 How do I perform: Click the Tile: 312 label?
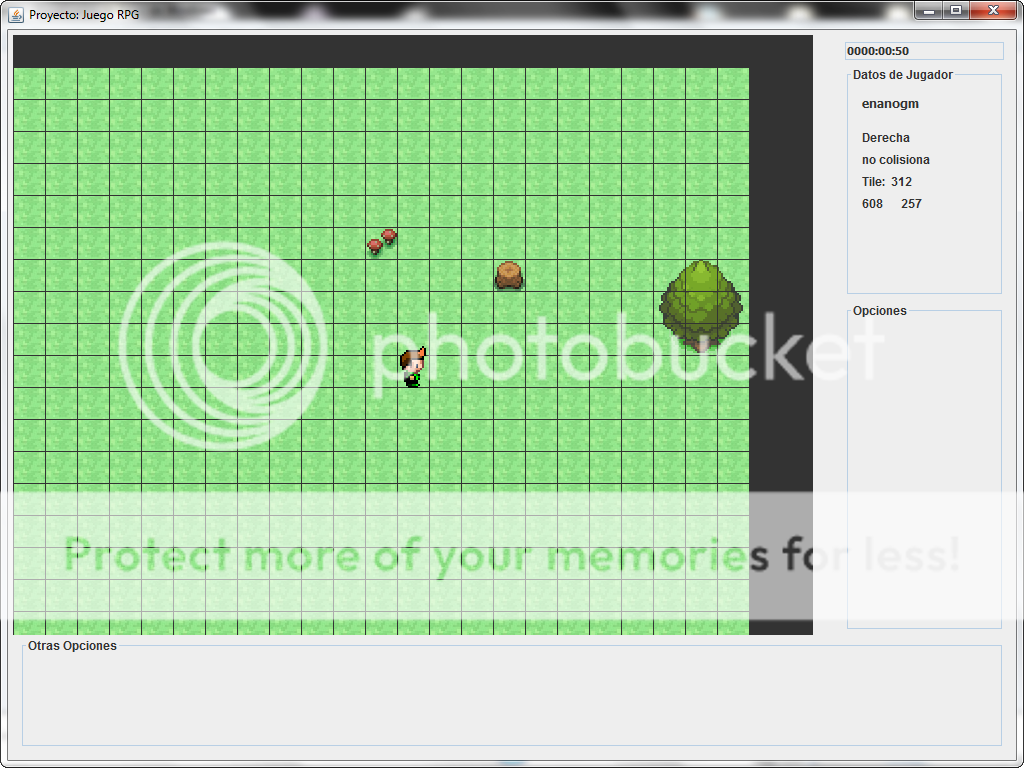[887, 182]
